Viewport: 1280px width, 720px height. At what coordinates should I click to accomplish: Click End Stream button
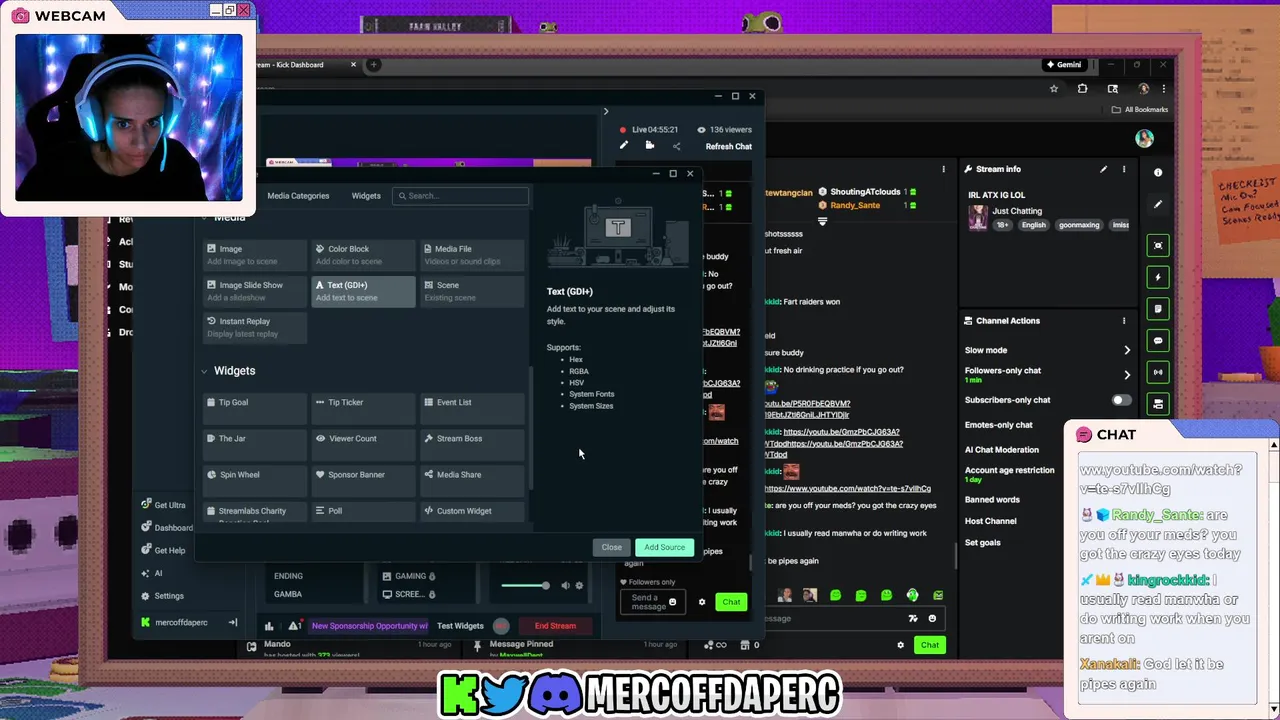pos(555,626)
